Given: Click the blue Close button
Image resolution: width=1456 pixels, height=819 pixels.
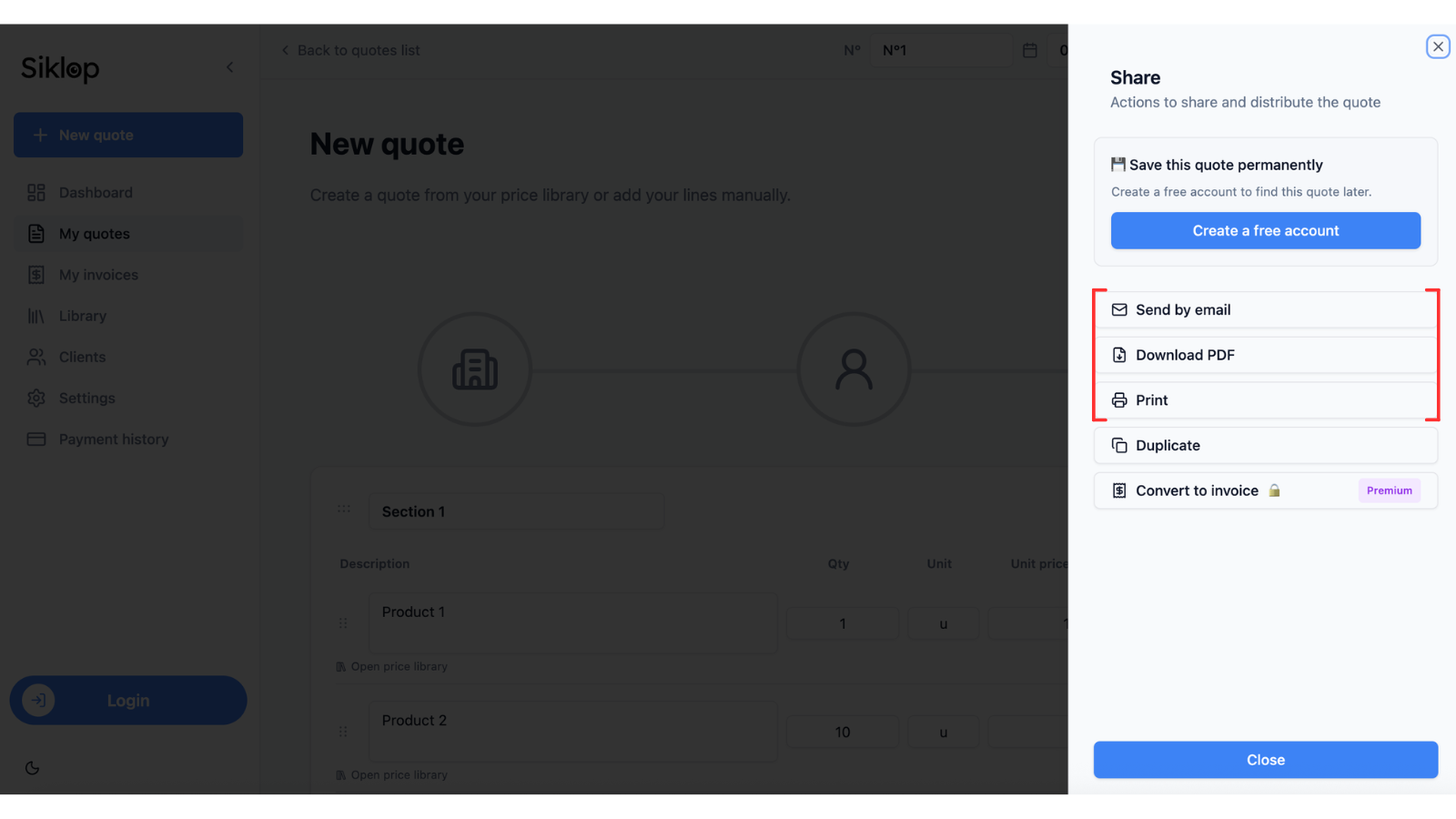Looking at the screenshot, I should click(x=1265, y=760).
